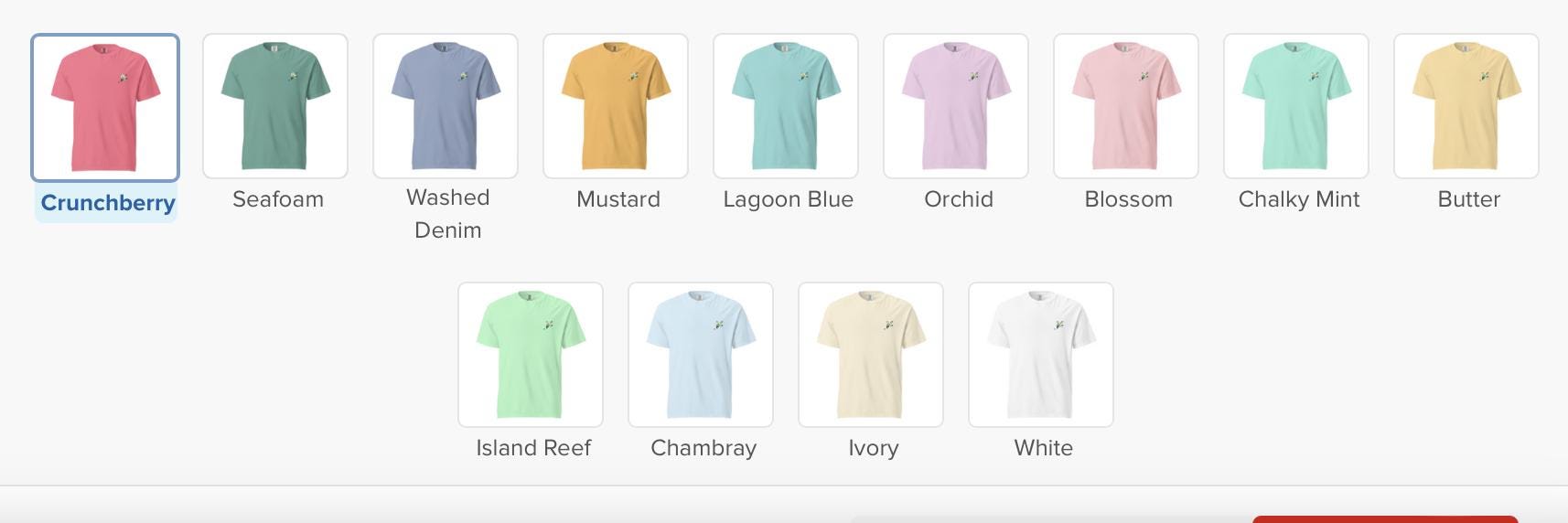
Task: Select the Orchid t-shirt thumbnail
Action: pos(956,106)
